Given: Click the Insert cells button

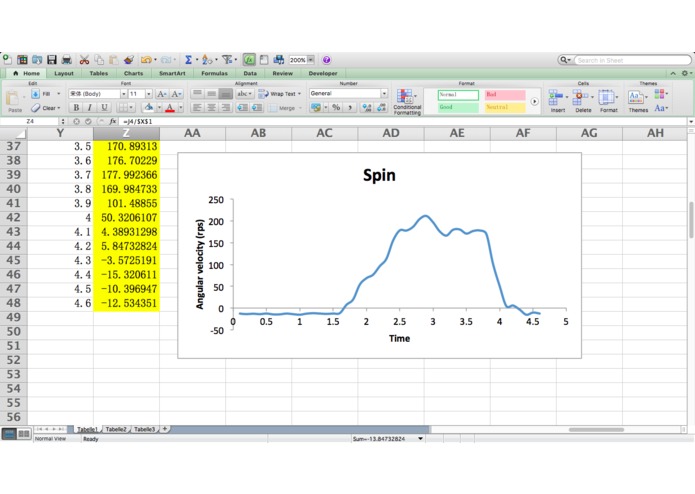Looking at the screenshot, I should (x=558, y=101).
